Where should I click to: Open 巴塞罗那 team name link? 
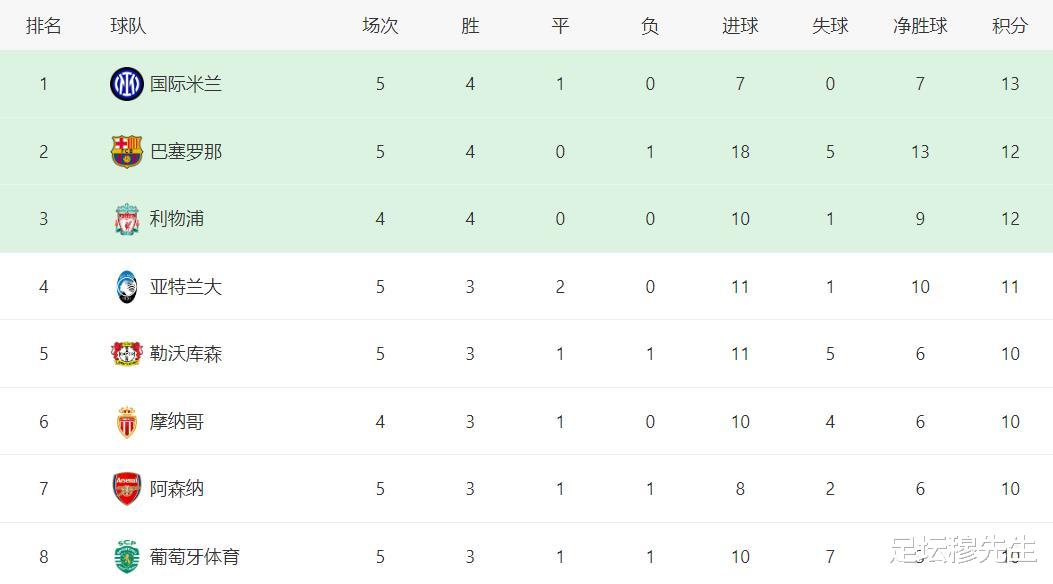click(185, 152)
